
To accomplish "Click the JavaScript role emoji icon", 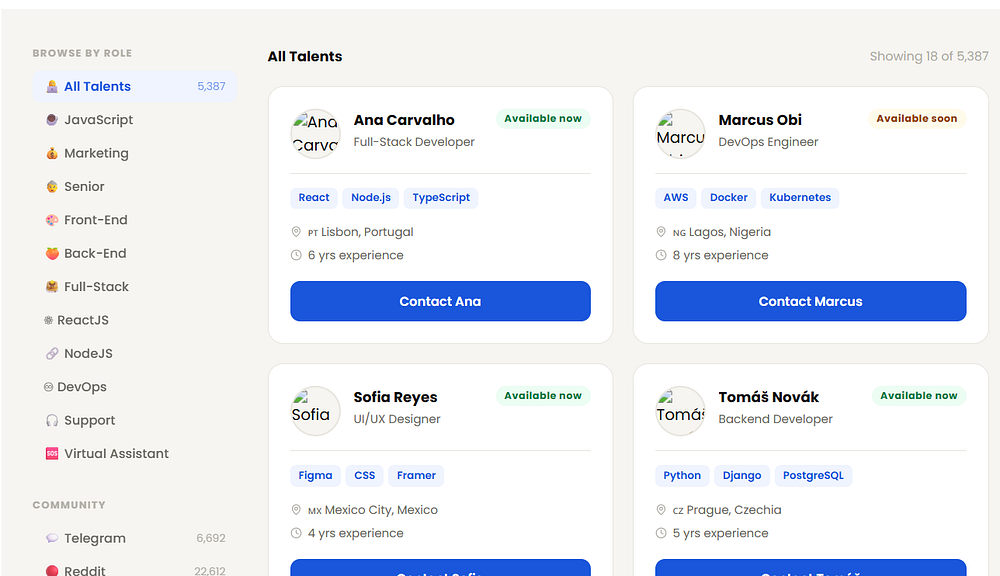I will pos(52,120).
